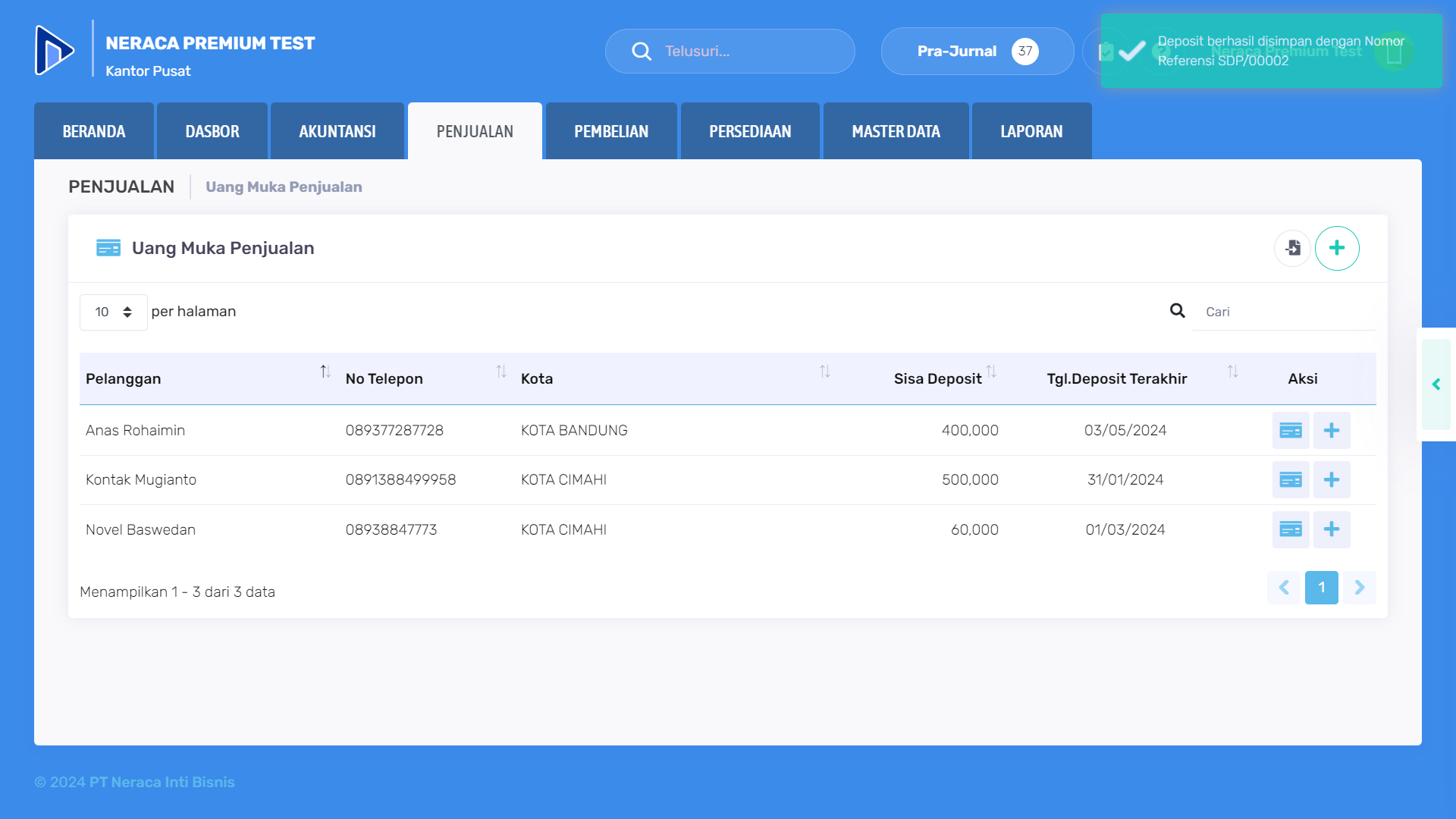The image size is (1456, 819).
Task: Sort table by Kota column
Action: coord(825,372)
